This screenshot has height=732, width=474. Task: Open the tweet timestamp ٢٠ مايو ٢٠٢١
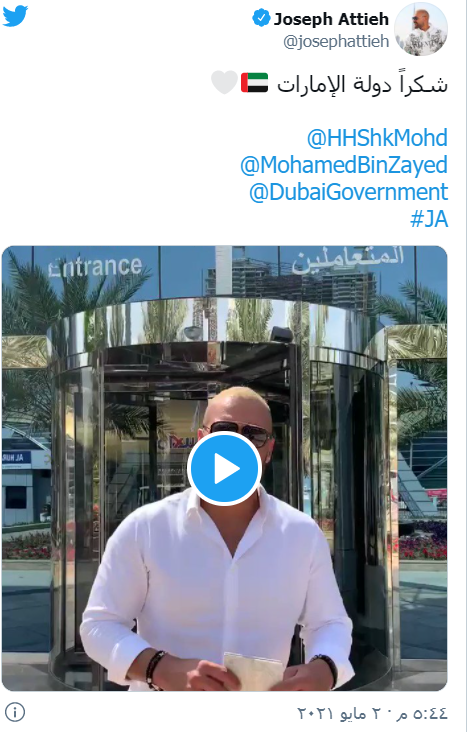[372, 713]
